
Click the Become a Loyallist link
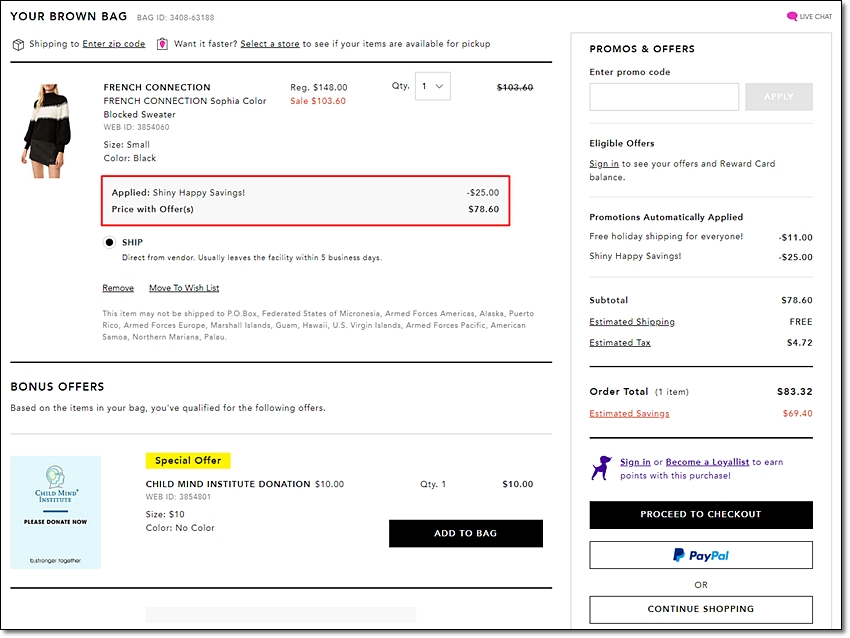point(707,462)
